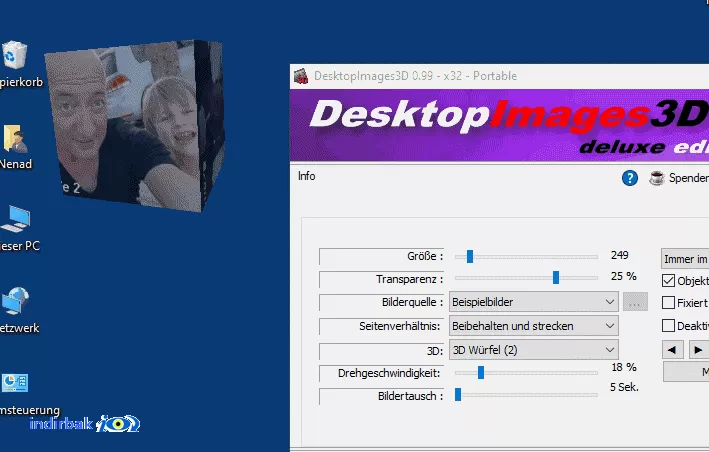Click the coffee cup Spenden icon
Viewport: 709px width, 452px height.
pyautogui.click(x=657, y=178)
